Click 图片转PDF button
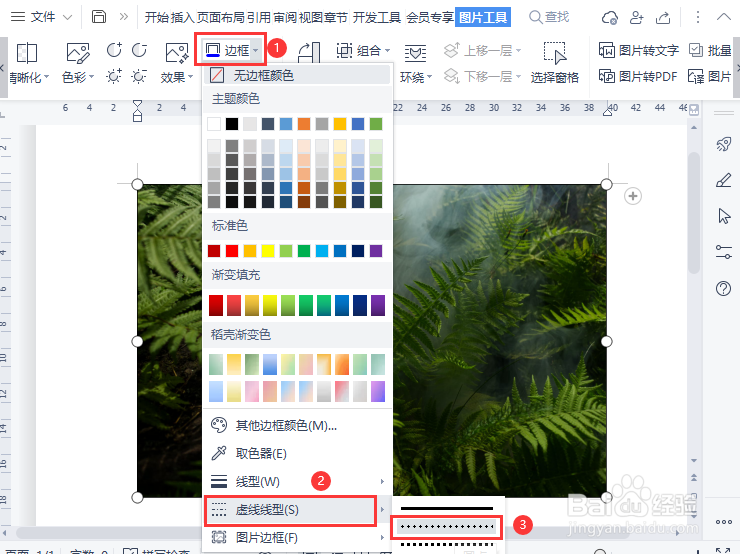This screenshot has width=740, height=554. click(x=638, y=76)
